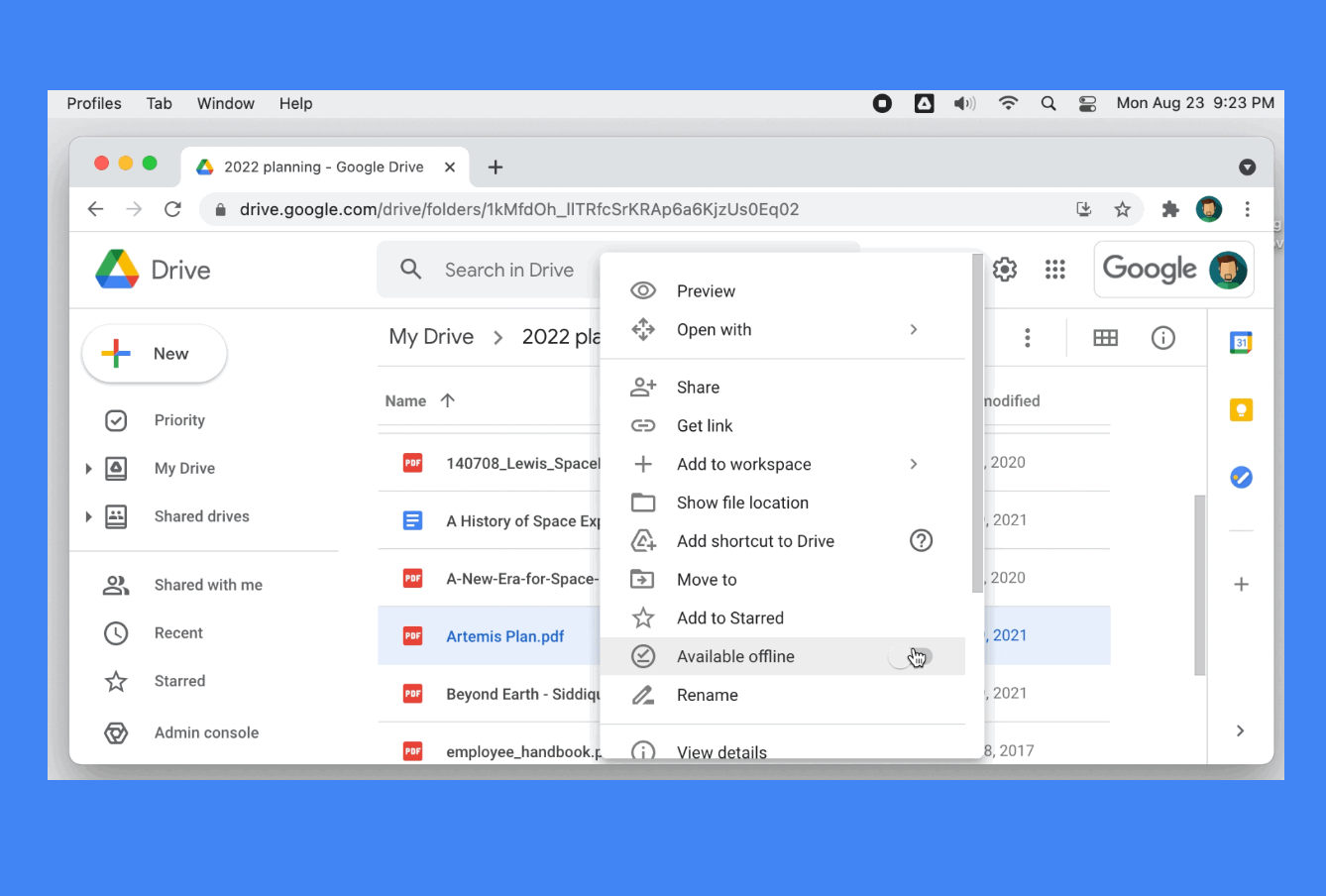Open the 'Open with' submenu arrow
This screenshot has height=896, width=1326.
914,329
